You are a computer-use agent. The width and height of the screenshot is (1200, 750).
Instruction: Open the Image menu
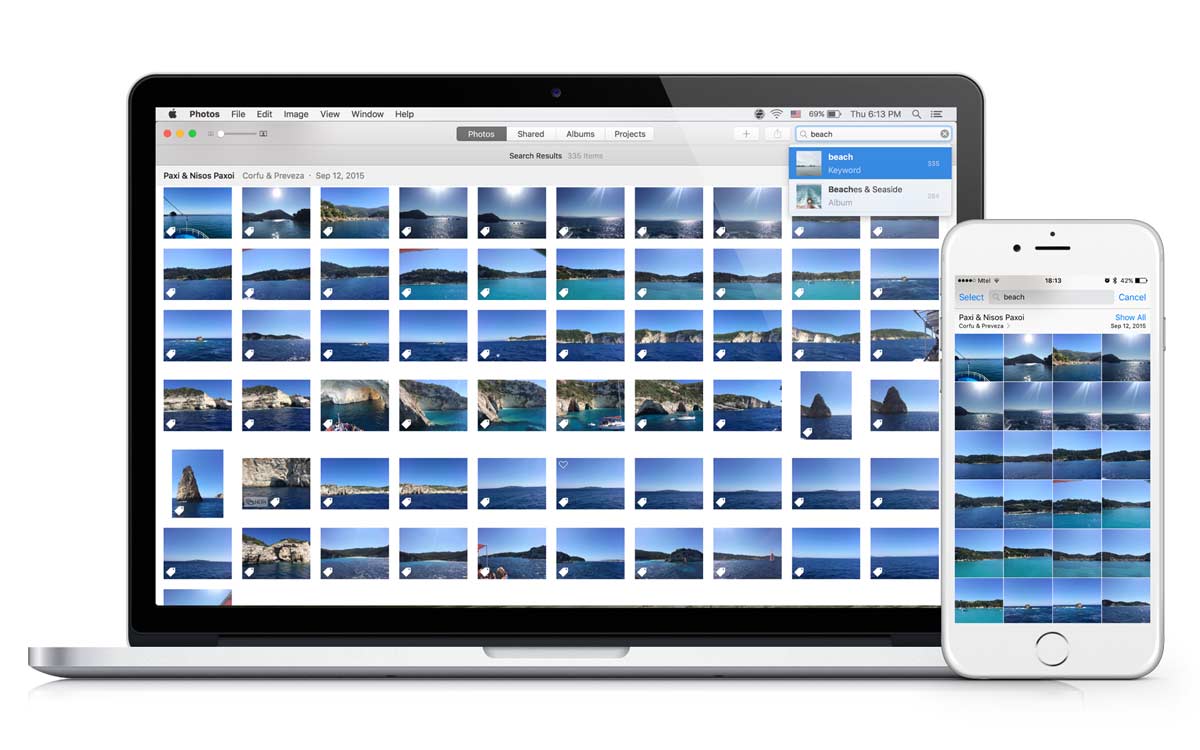click(296, 114)
